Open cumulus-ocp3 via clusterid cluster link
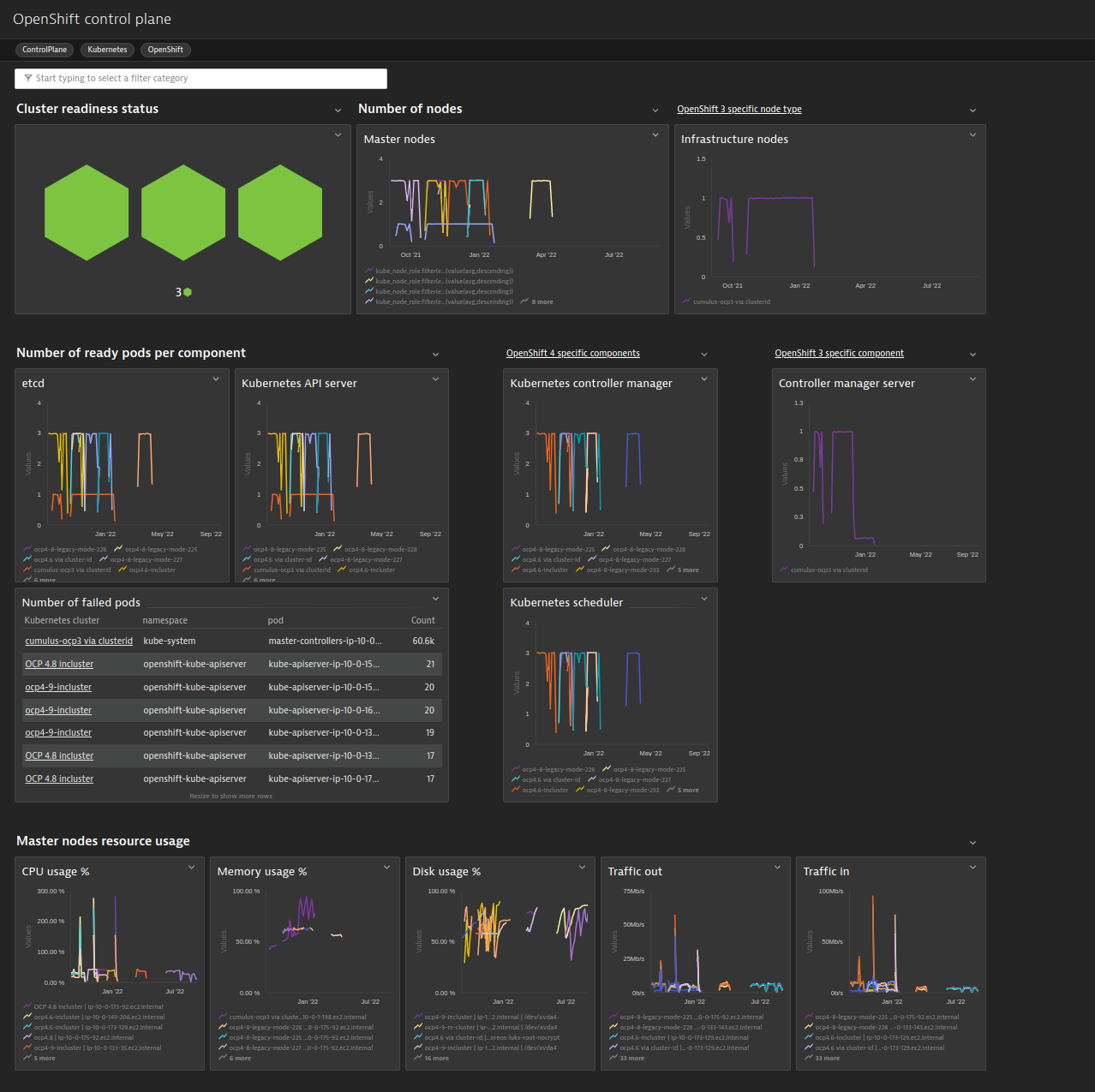The image size is (1095, 1092). point(79,641)
